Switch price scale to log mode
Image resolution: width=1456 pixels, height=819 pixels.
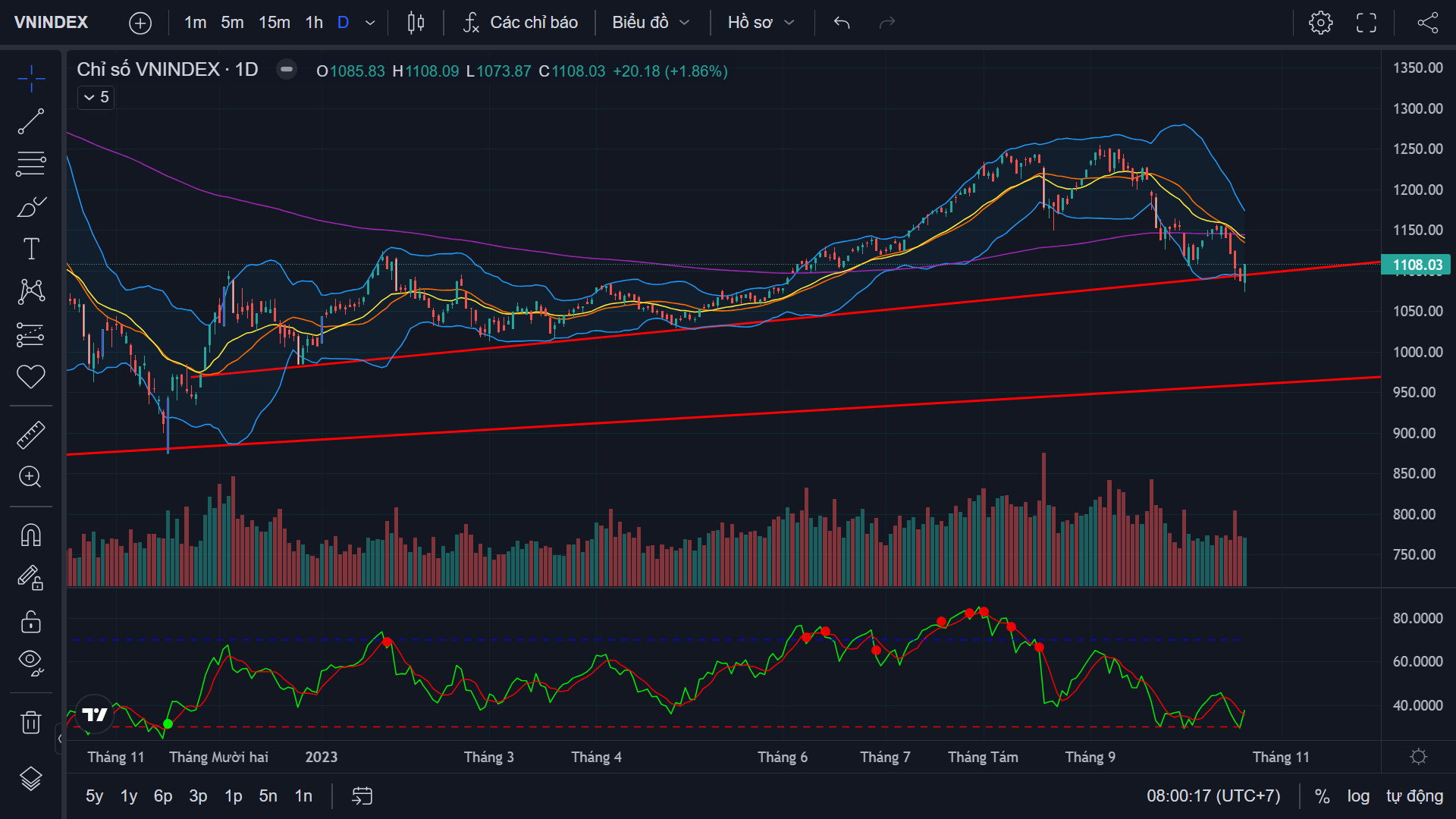point(1358,796)
